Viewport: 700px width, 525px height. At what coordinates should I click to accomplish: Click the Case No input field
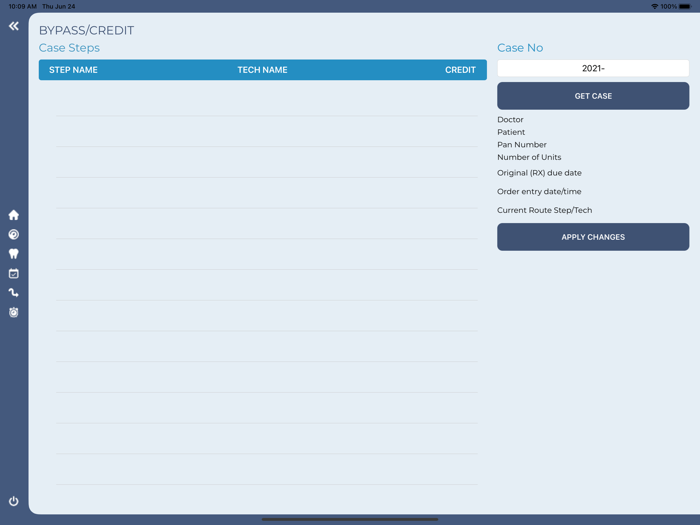(x=593, y=68)
